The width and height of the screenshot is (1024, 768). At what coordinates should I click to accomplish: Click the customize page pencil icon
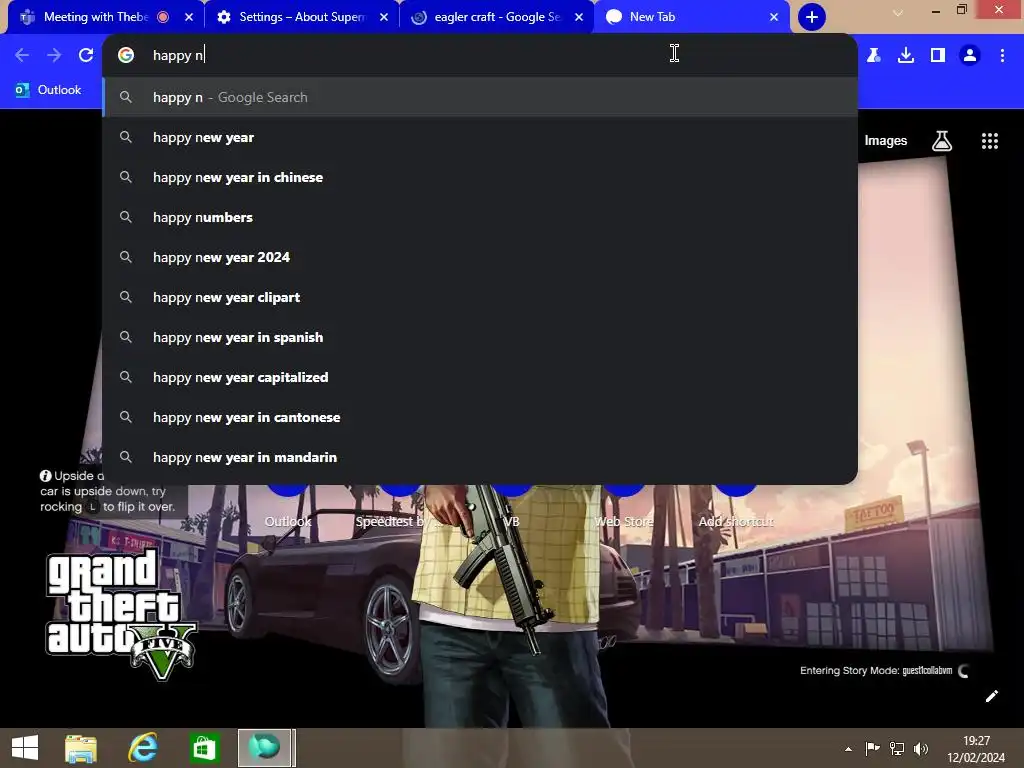[x=991, y=696]
